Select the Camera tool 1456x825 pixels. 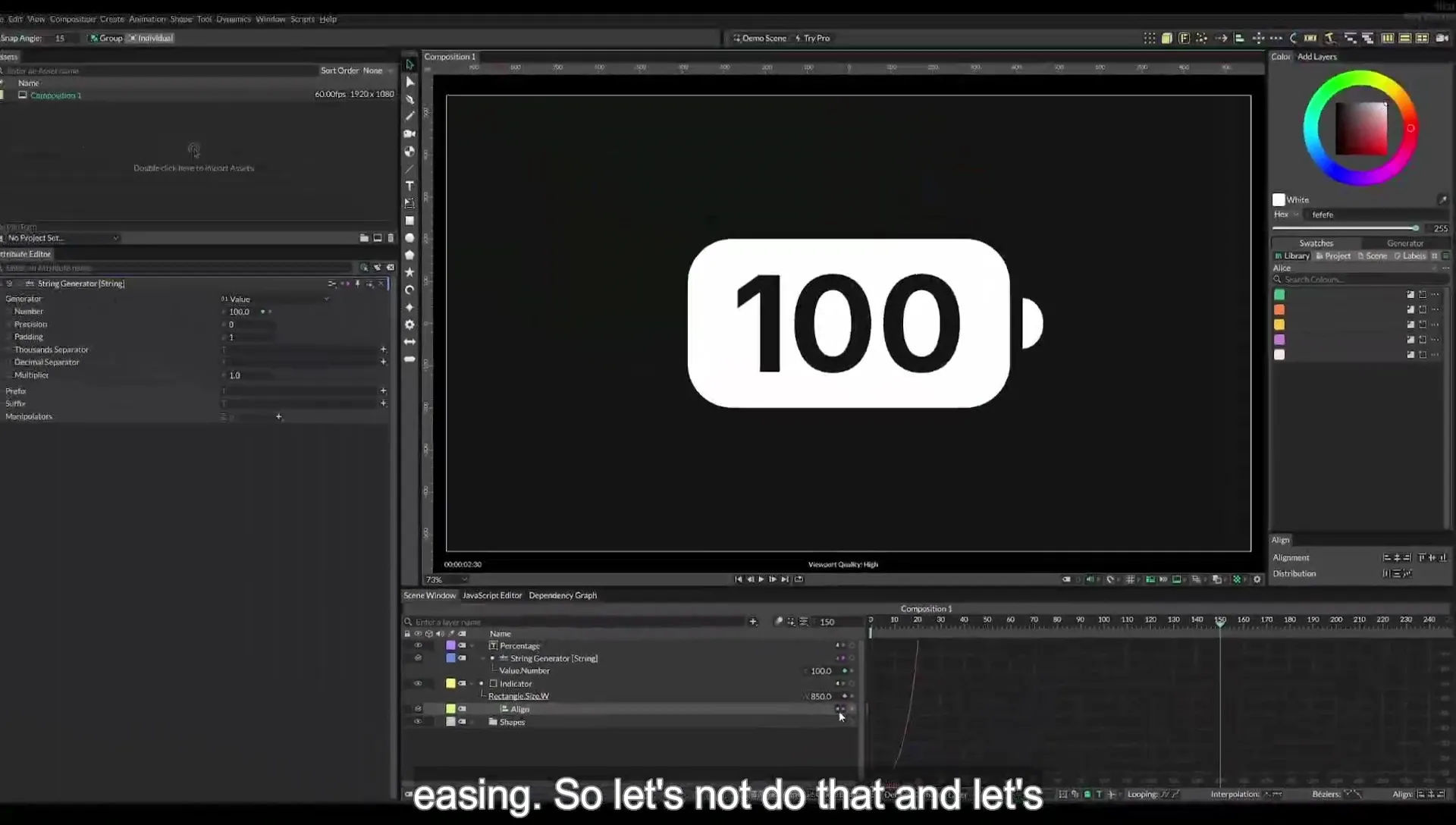pyautogui.click(x=409, y=133)
